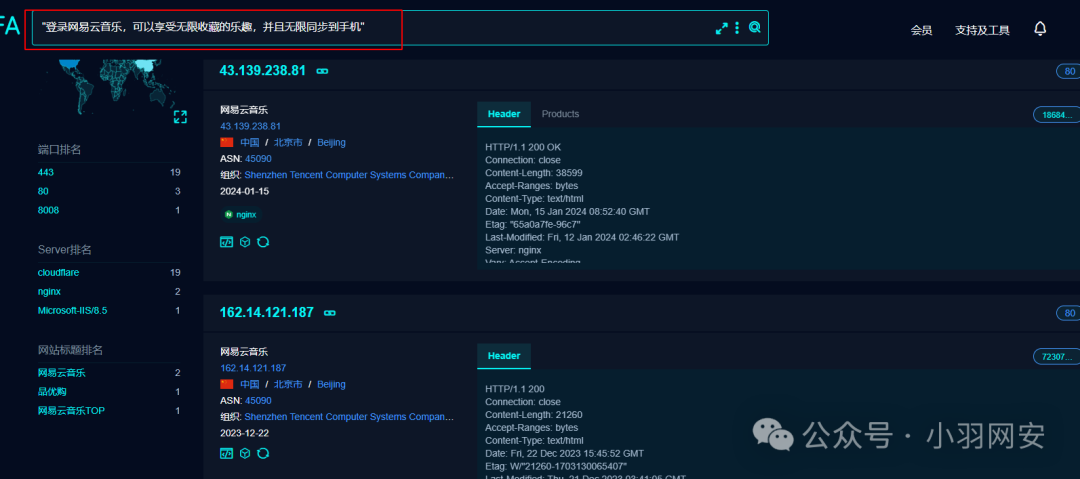Click the 'Content-Length: 21260' header line

533,415
